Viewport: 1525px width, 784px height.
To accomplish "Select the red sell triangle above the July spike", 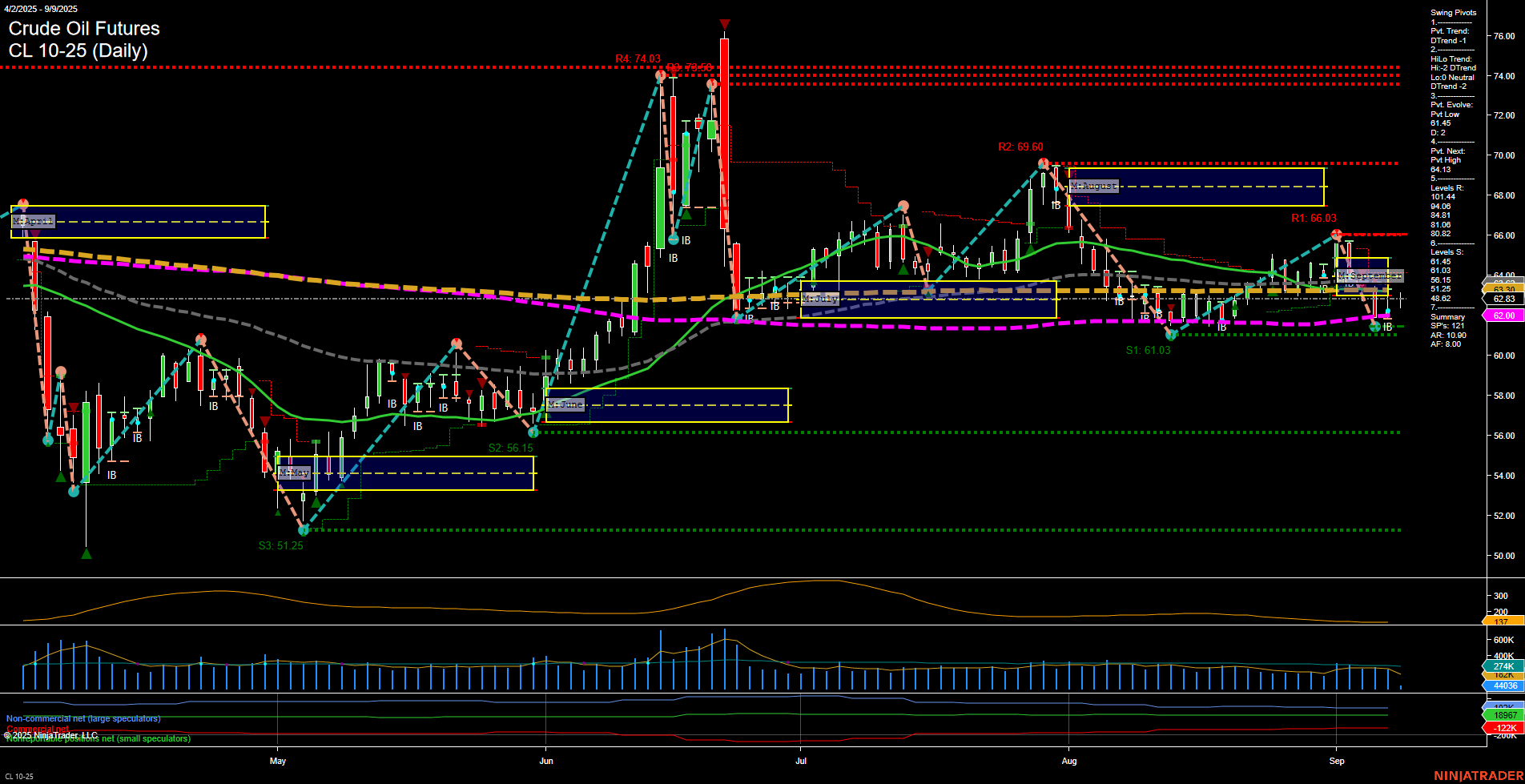I will click(725, 24).
